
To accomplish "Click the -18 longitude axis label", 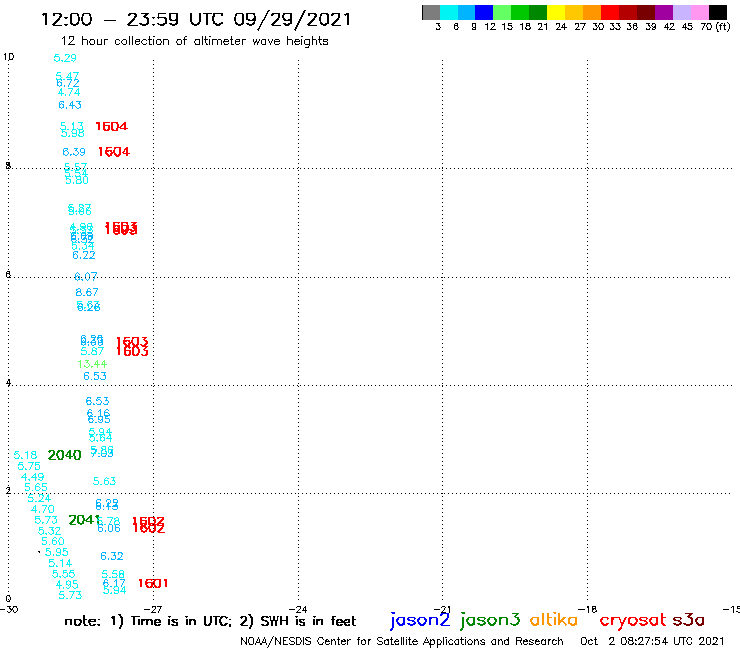I will click(588, 609).
